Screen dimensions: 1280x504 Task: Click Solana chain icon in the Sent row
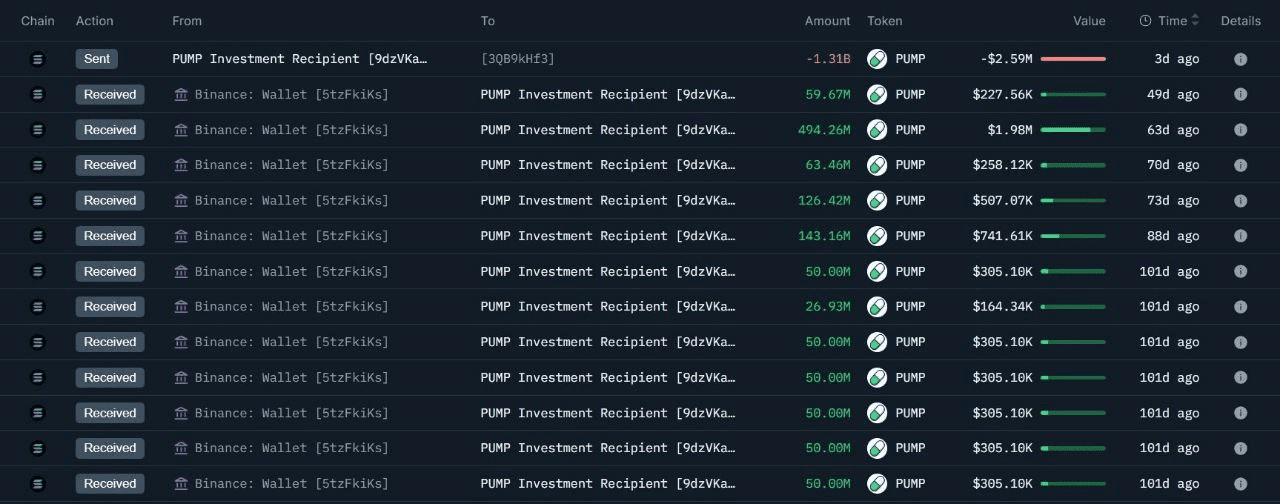(39, 59)
